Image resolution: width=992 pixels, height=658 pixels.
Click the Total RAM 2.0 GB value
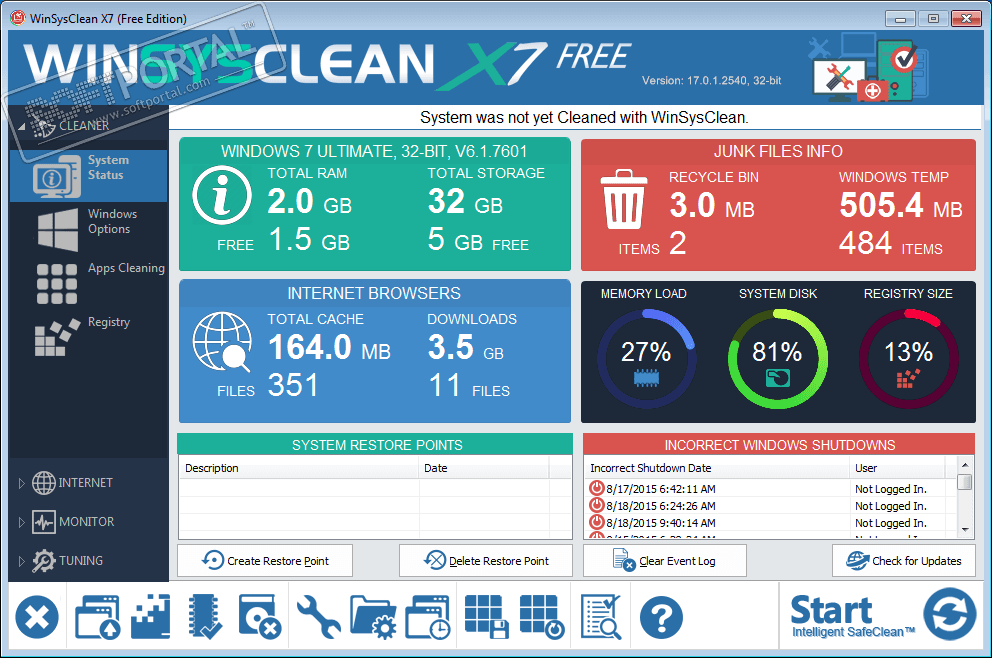(x=309, y=202)
